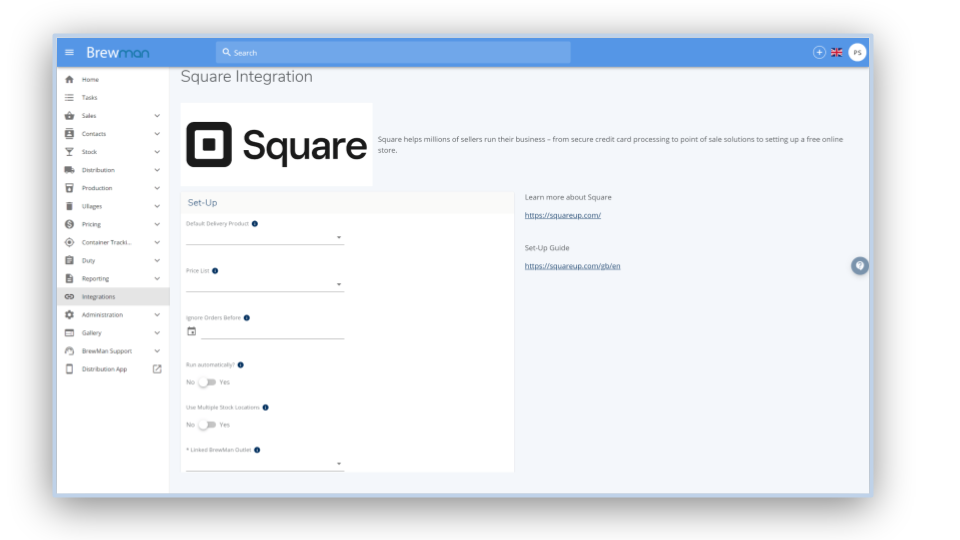The height and width of the screenshot is (540, 960).
Task: Click the Home sidebar icon
Action: 69,80
